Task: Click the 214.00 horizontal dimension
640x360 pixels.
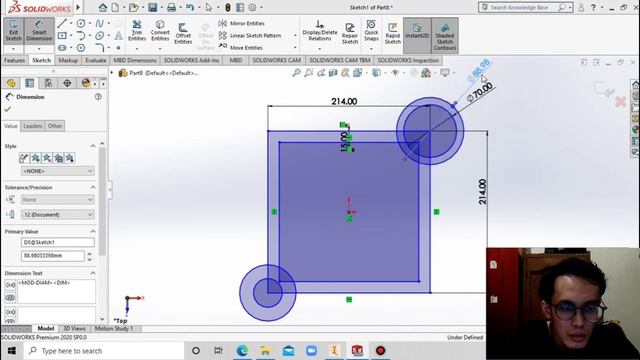Action: click(344, 101)
